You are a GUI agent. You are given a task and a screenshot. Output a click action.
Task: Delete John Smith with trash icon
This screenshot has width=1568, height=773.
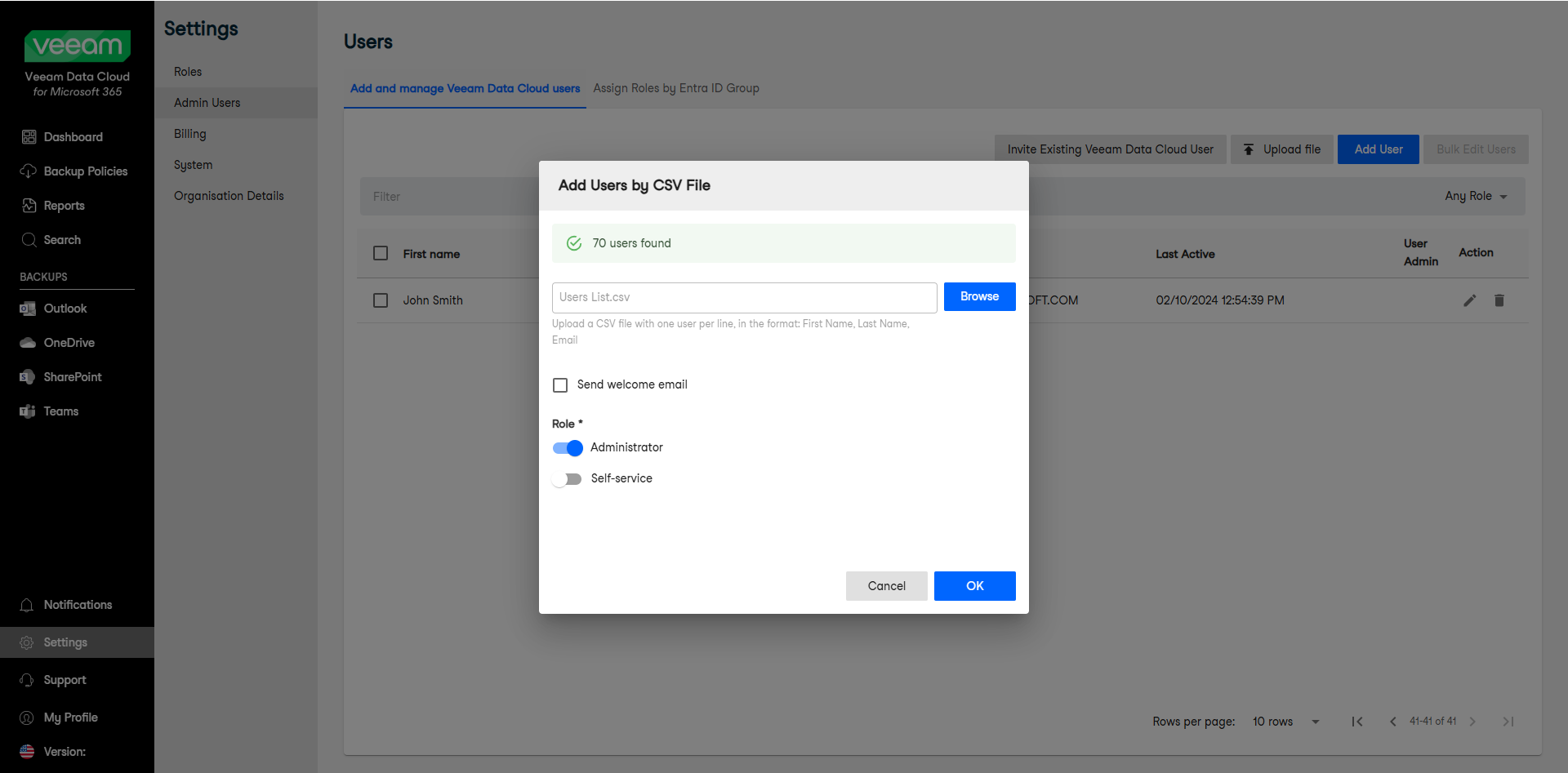click(x=1499, y=300)
